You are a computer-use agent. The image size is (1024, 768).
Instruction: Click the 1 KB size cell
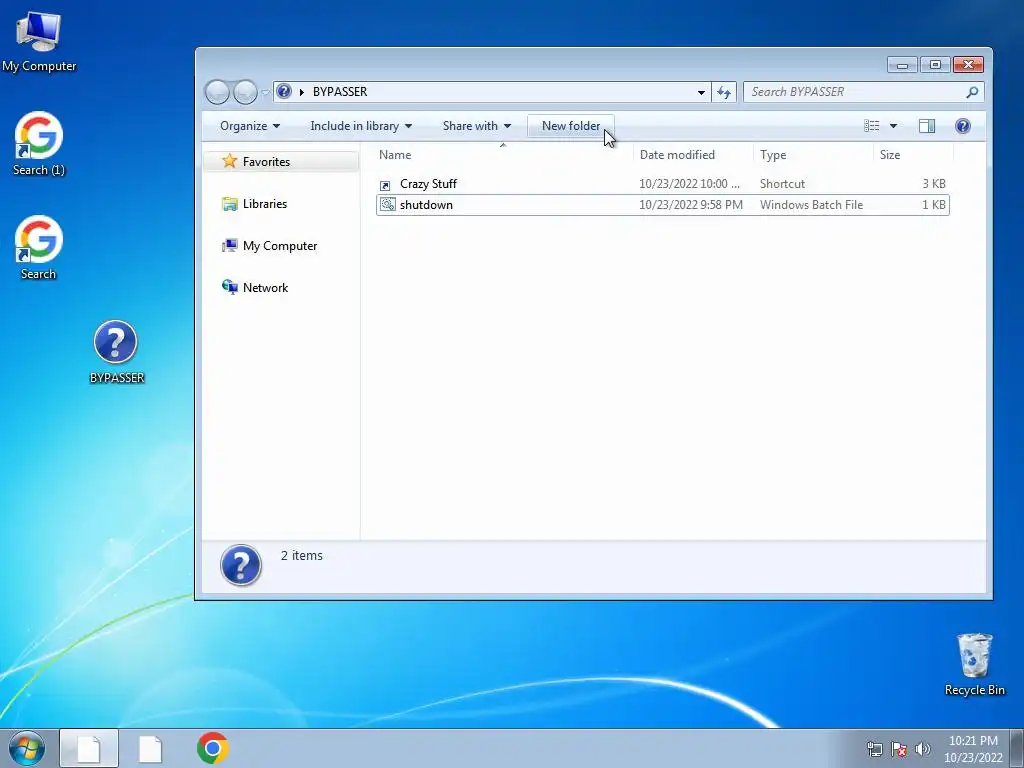pyautogui.click(x=934, y=204)
